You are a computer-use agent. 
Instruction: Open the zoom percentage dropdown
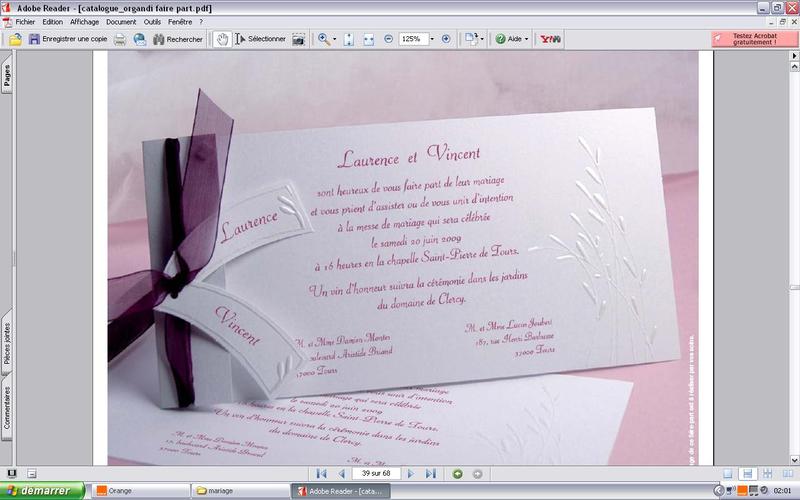click(432, 39)
